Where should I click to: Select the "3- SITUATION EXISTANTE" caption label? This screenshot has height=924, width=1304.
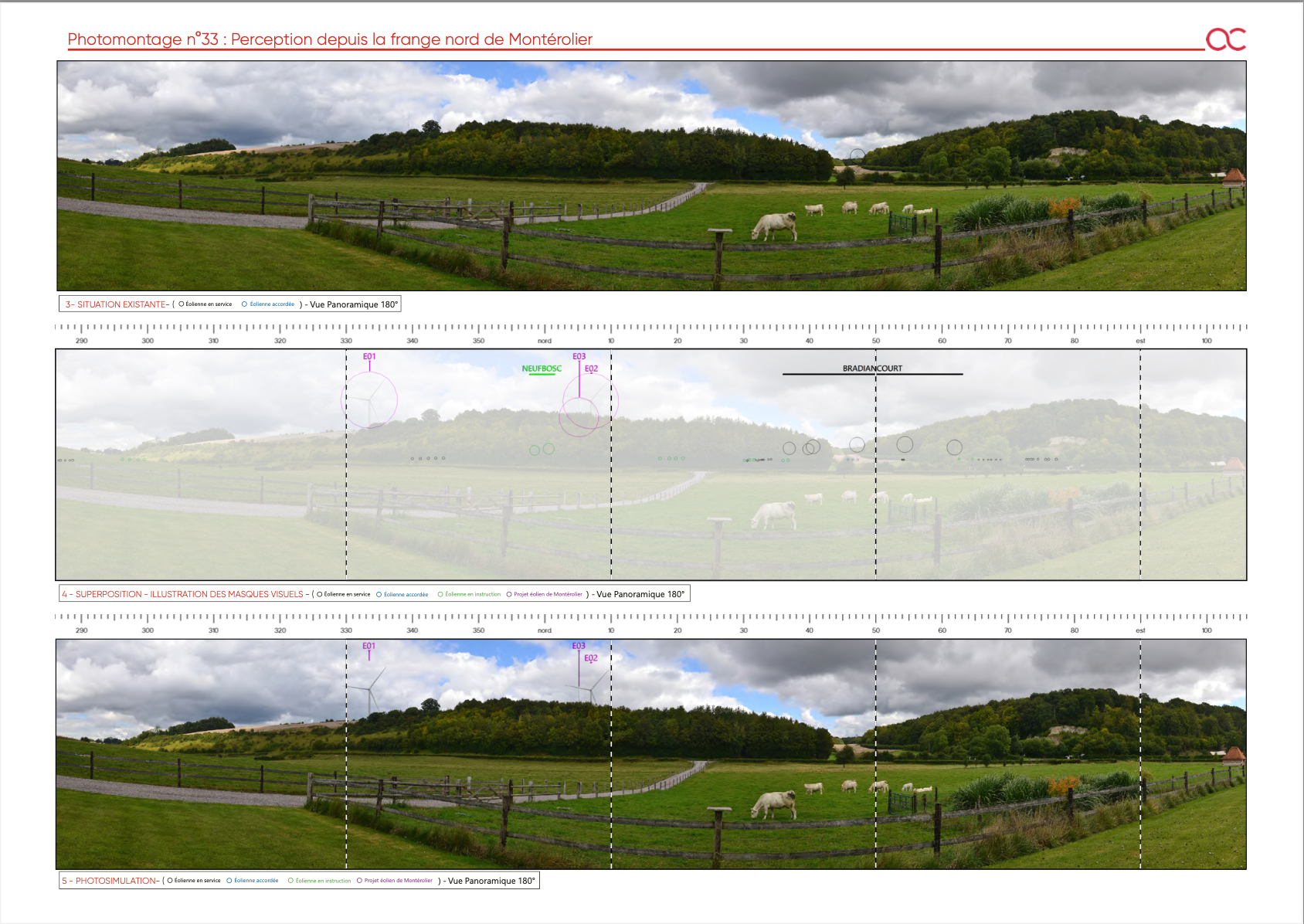coord(117,304)
